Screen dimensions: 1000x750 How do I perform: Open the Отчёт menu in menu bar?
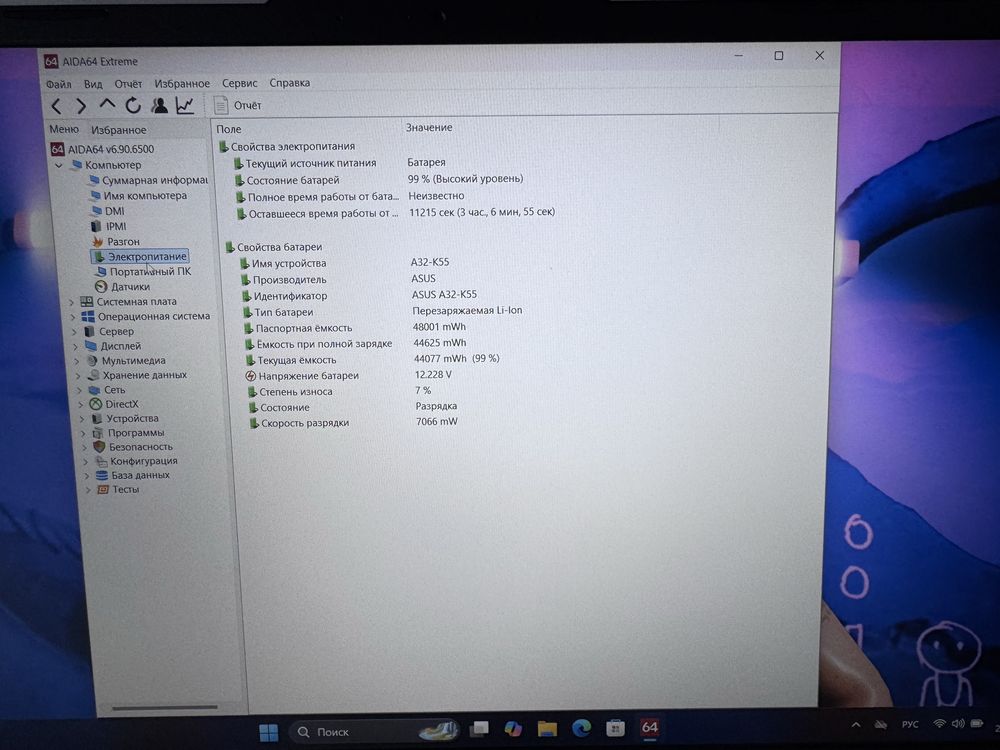(128, 84)
